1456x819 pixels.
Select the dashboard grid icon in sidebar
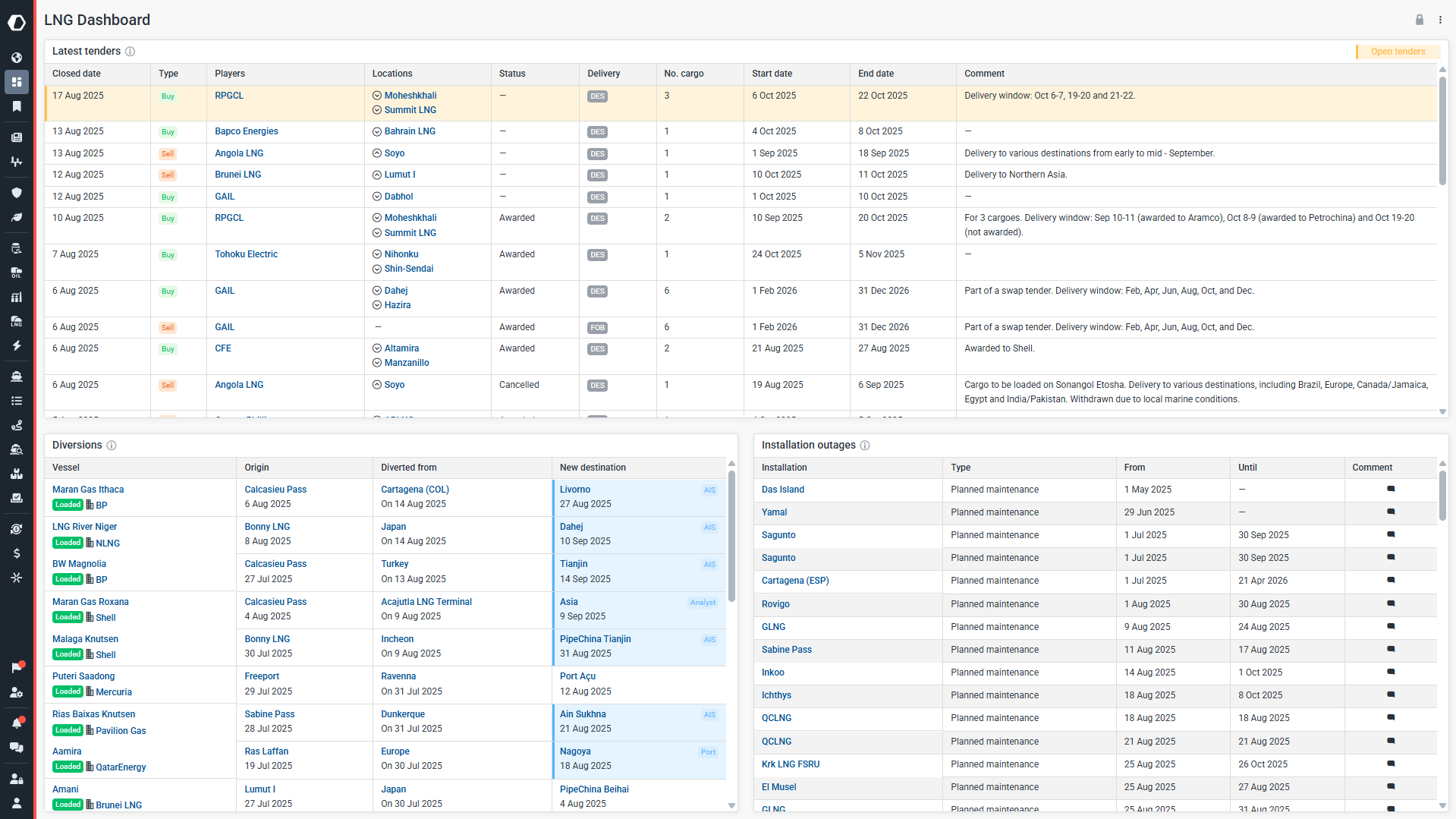(x=17, y=82)
